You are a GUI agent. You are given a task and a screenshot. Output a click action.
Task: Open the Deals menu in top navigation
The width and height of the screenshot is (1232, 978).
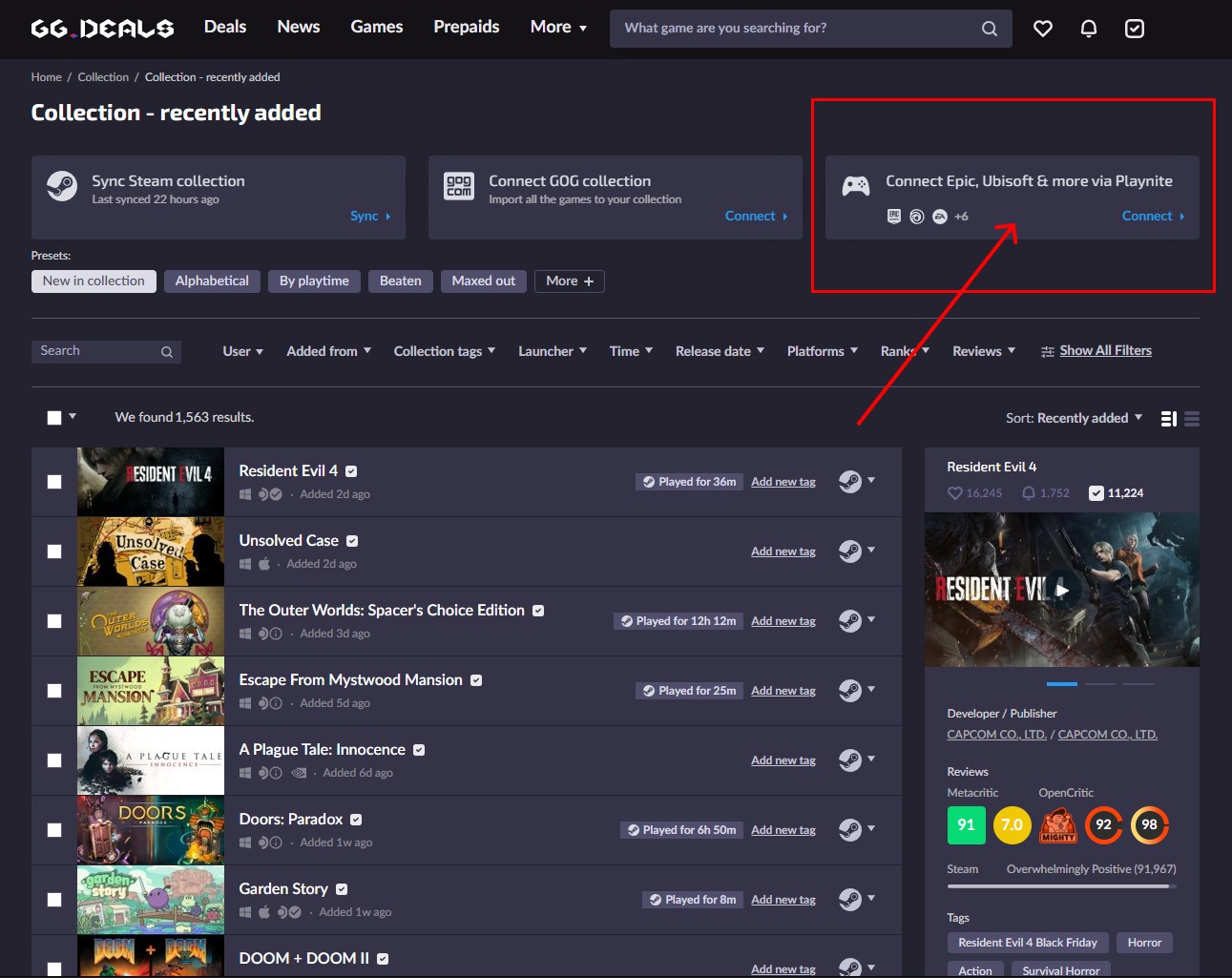coord(225,27)
